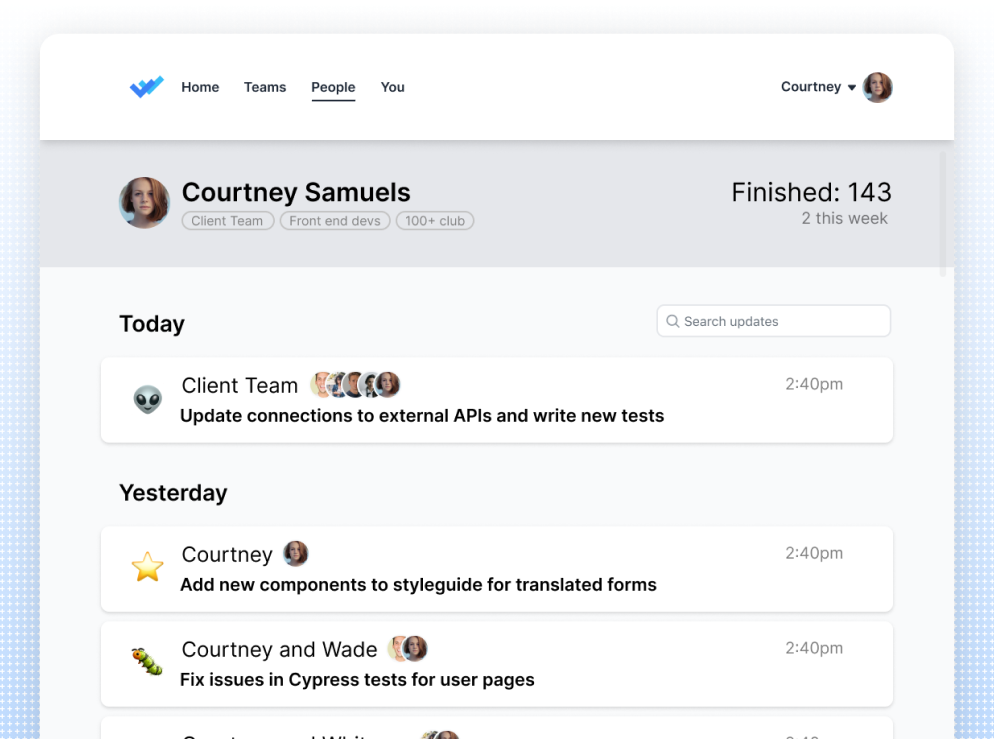Switch to the You tab
Image resolution: width=994 pixels, height=739 pixels.
click(x=392, y=87)
